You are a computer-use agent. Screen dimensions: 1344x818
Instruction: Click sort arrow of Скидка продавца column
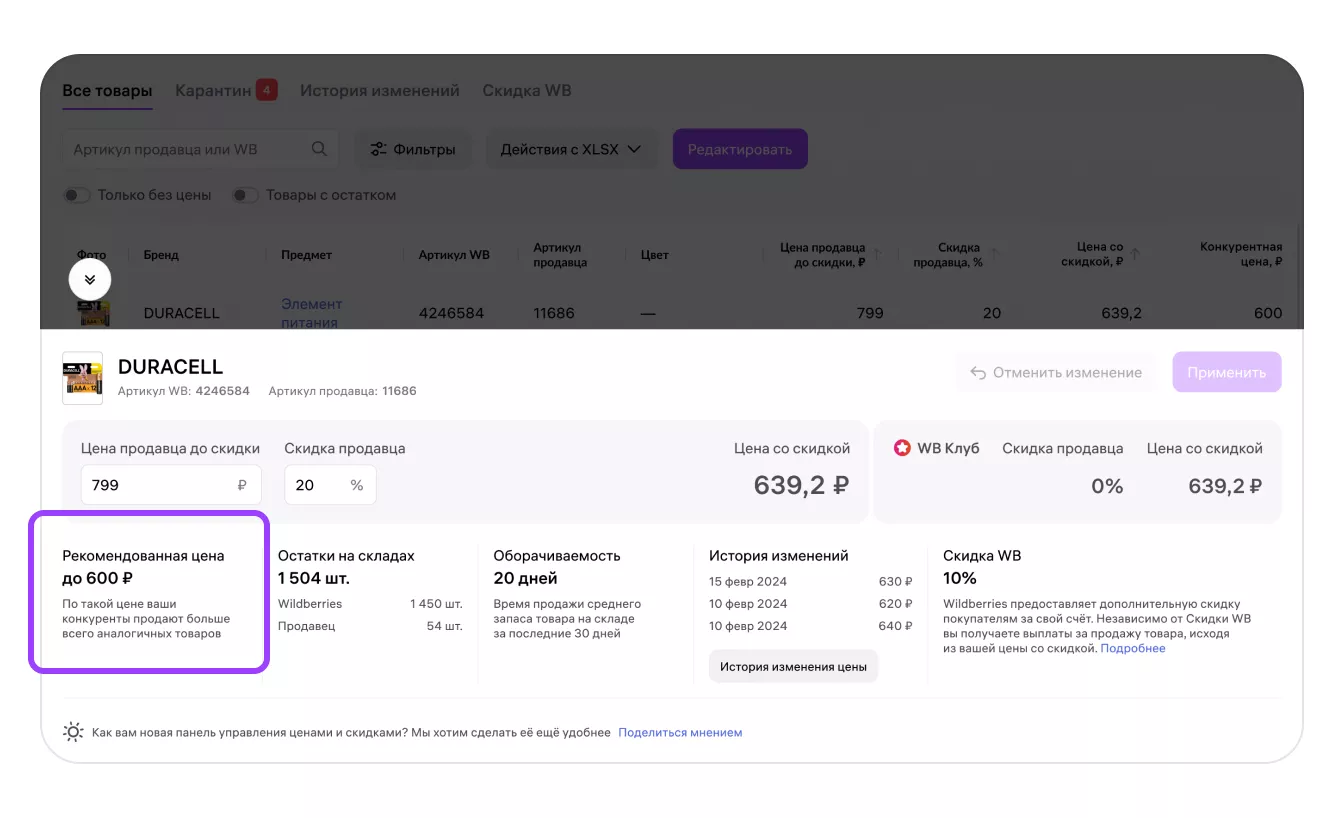click(x=995, y=254)
